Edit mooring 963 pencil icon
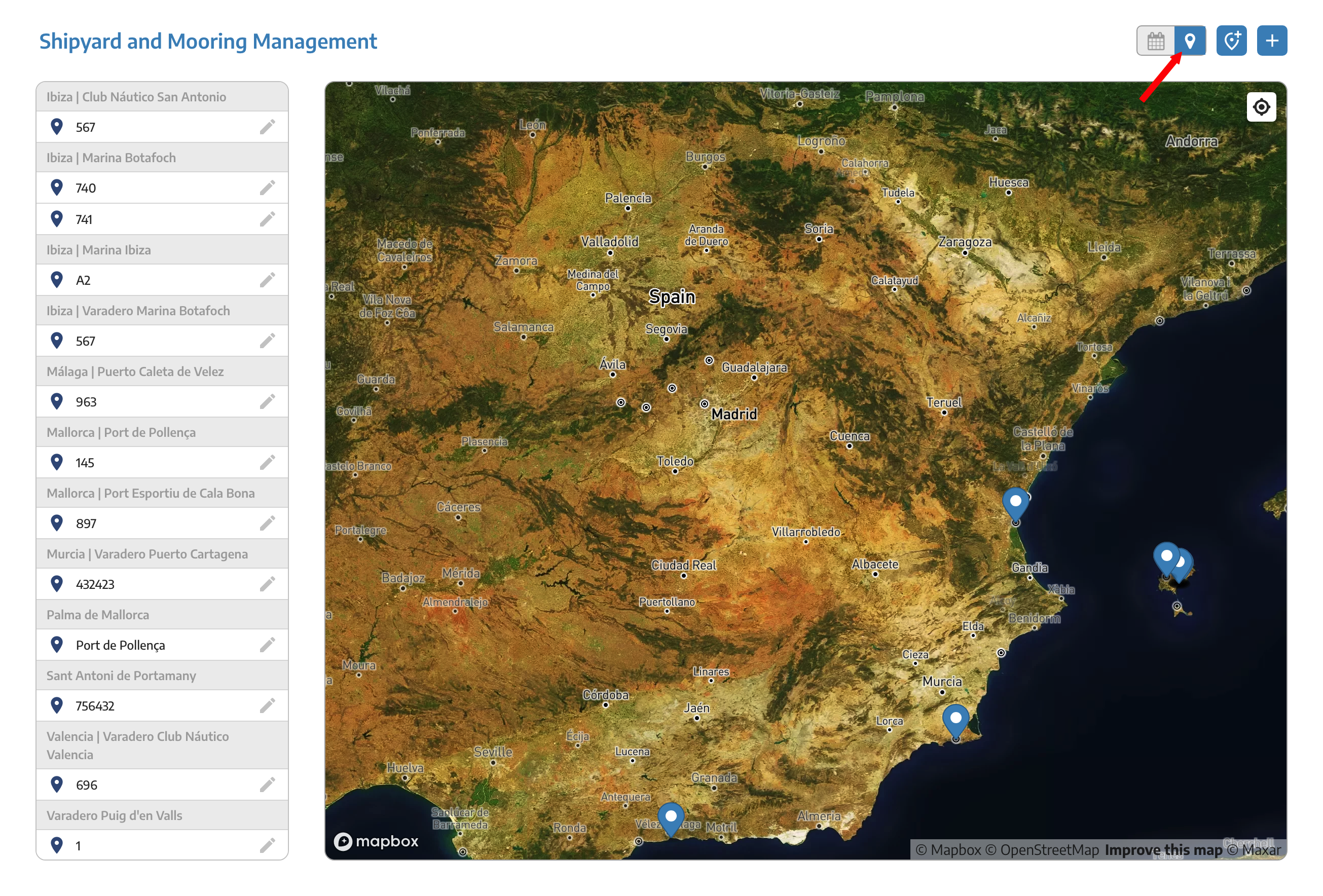 (x=268, y=402)
